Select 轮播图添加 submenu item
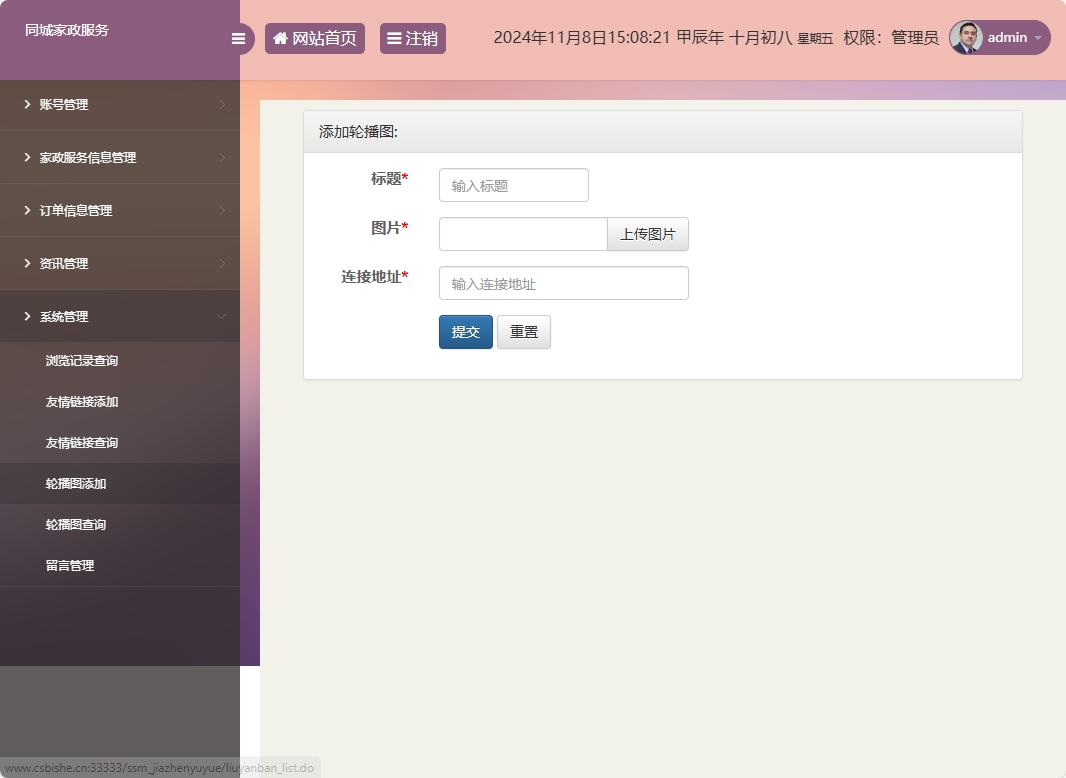Screen dimensions: 1066x778 click(120, 484)
